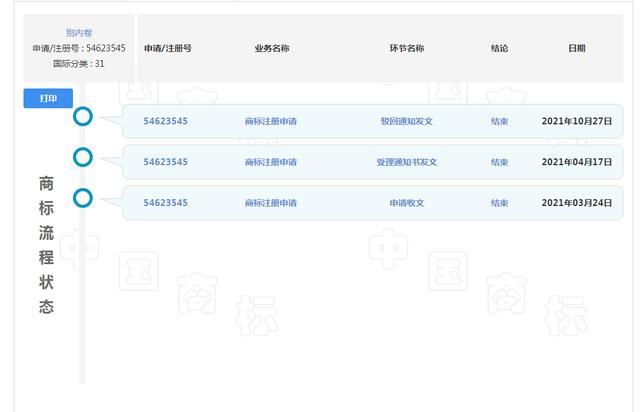Viewport: 640px width, 412px height.
Task: Click 结束 in the 2021年03月24日 row
Action: tap(499, 203)
